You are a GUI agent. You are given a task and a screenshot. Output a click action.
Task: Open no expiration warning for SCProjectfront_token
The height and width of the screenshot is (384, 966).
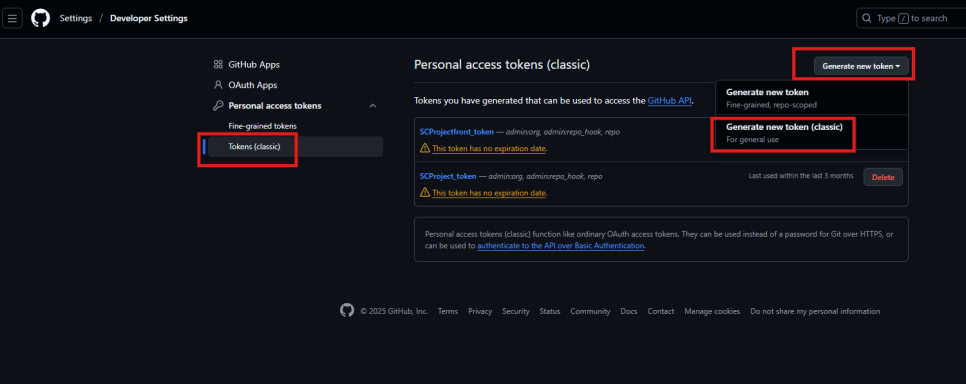click(489, 149)
